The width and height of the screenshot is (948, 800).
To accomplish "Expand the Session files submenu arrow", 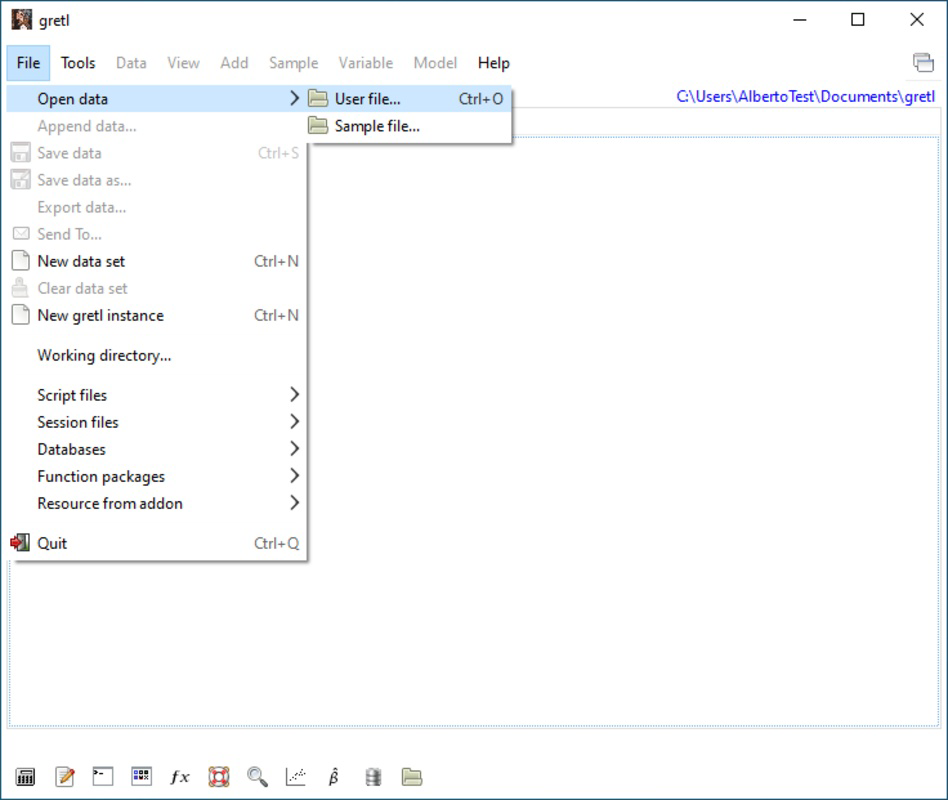I will click(x=294, y=421).
